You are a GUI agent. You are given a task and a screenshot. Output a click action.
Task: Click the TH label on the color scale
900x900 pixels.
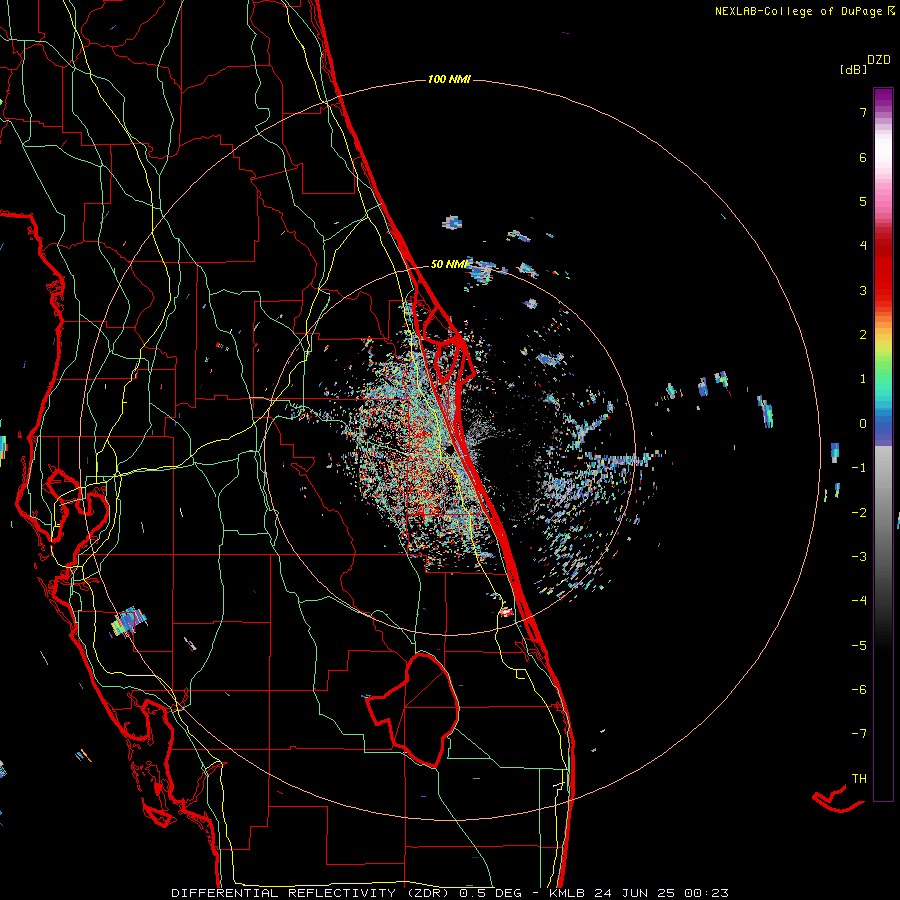859,779
